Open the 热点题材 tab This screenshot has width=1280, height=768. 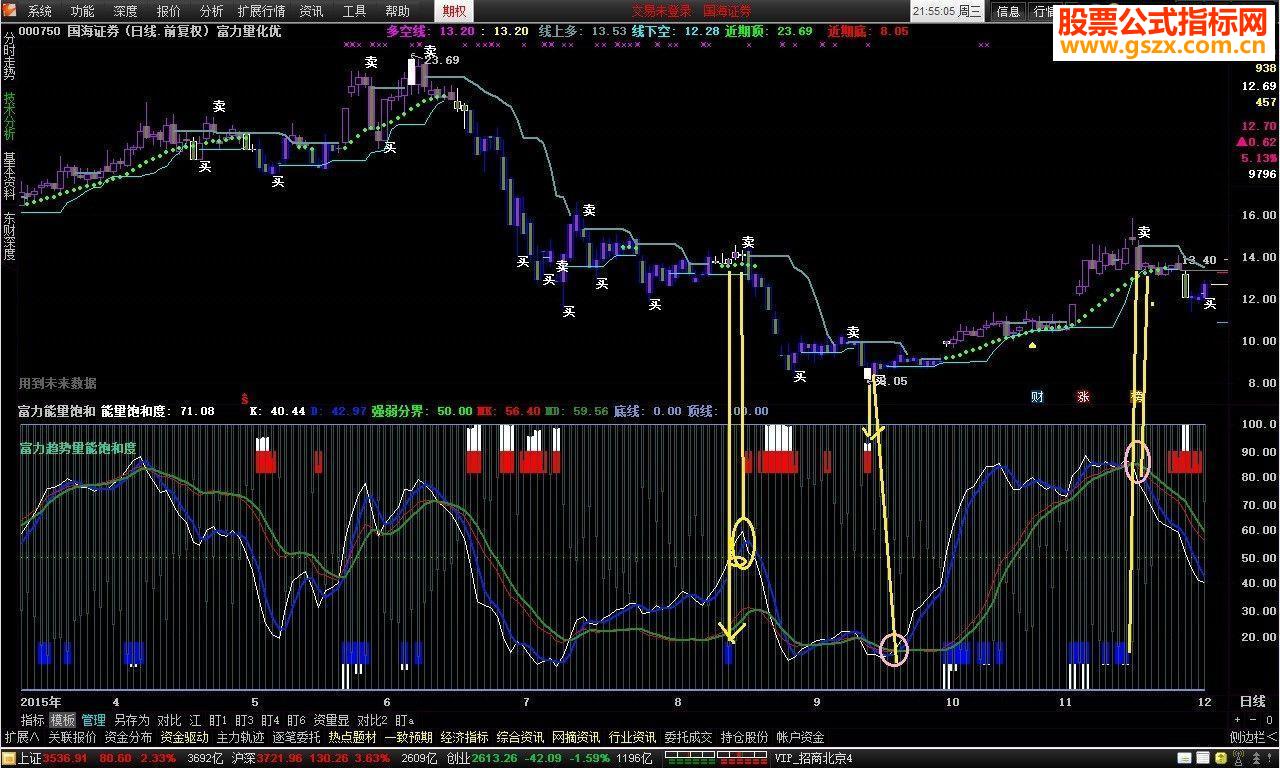(x=352, y=737)
